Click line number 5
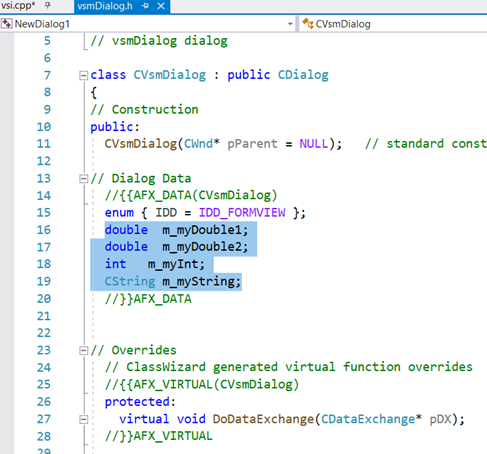The image size is (487, 454). pyautogui.click(x=47, y=41)
